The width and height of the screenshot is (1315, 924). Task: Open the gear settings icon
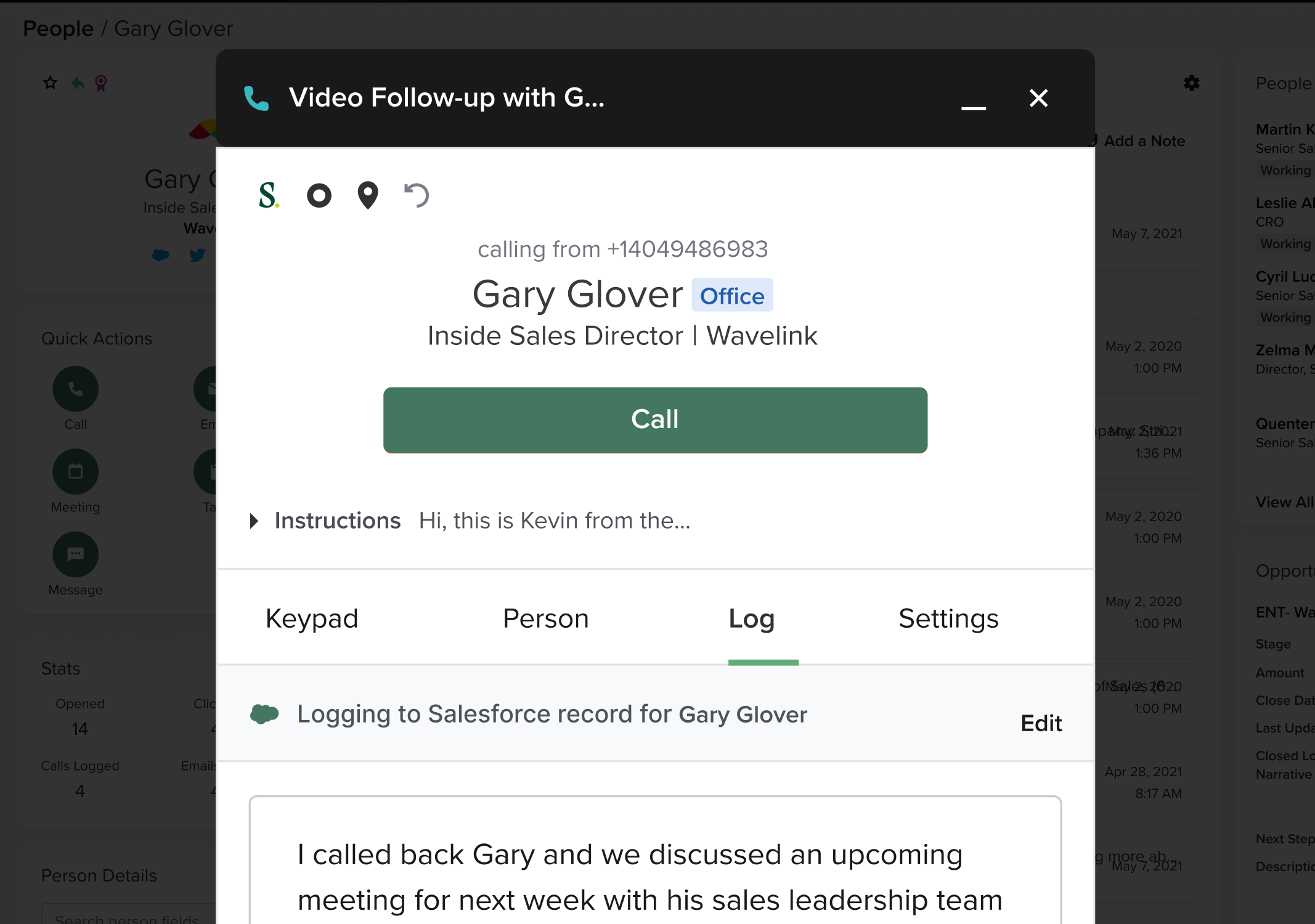coord(1192,83)
